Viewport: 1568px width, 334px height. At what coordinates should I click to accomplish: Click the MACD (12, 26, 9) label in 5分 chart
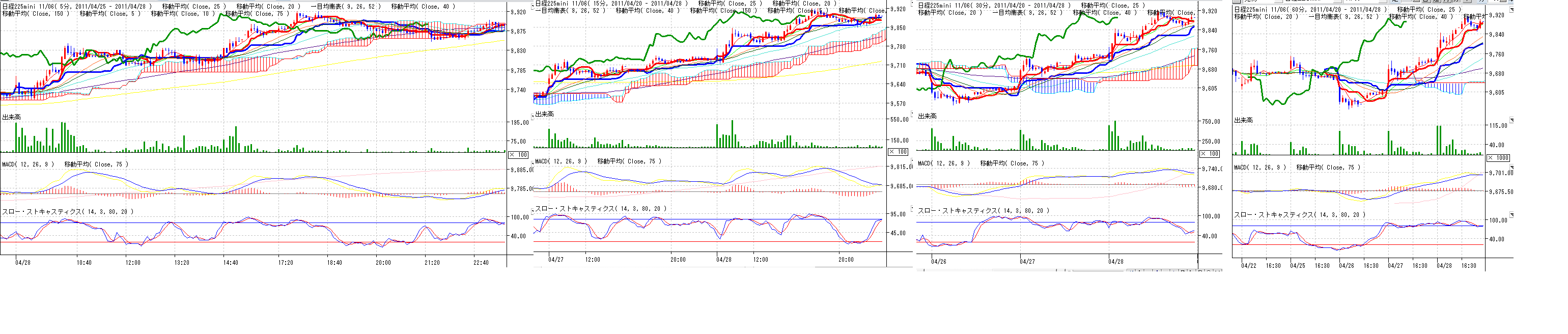pos(28,164)
